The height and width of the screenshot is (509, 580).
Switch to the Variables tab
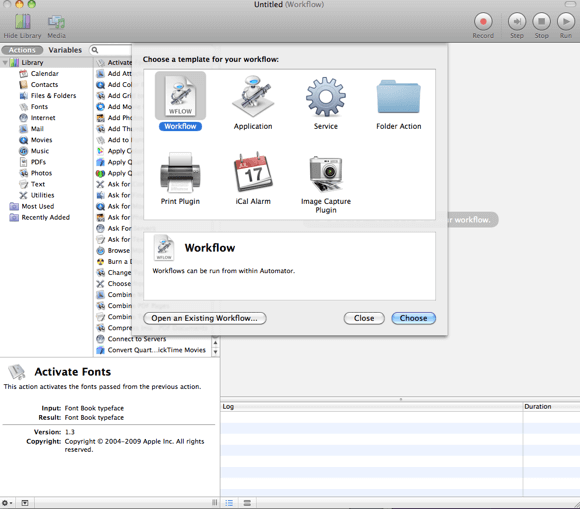(x=65, y=50)
